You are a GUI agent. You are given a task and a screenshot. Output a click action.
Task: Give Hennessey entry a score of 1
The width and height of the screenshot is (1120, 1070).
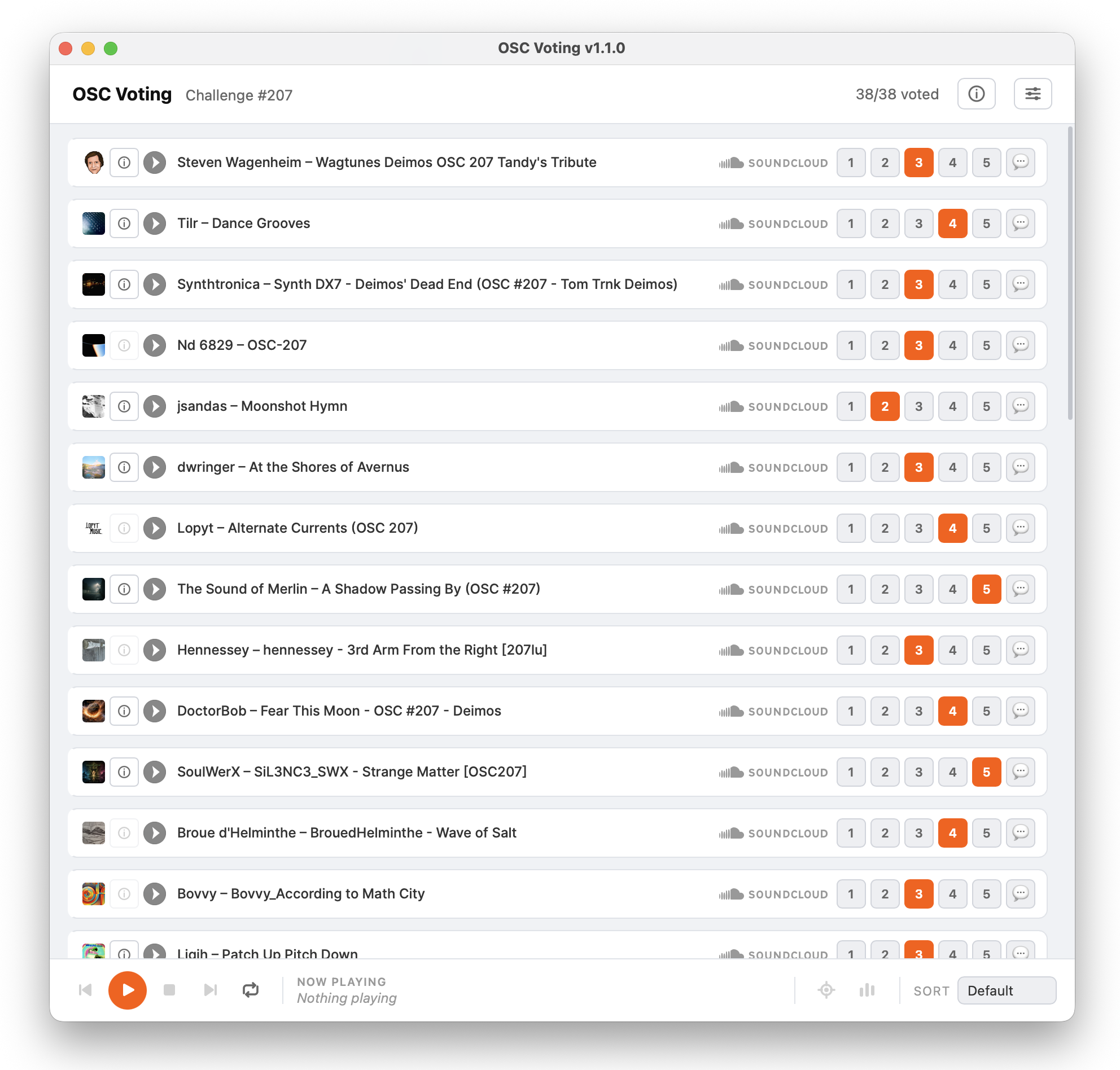(851, 650)
